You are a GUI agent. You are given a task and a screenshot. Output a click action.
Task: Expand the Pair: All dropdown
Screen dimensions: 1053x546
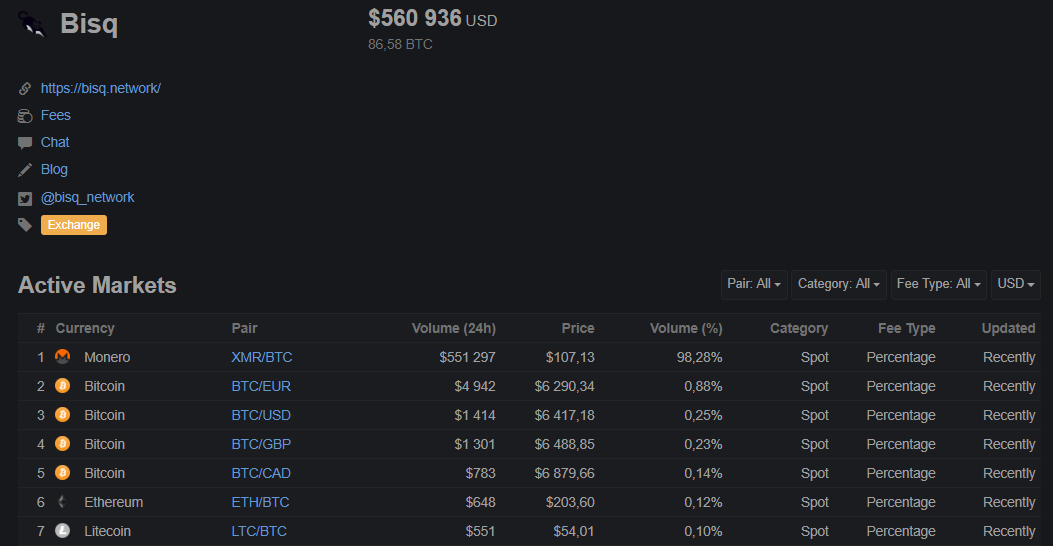coord(753,284)
